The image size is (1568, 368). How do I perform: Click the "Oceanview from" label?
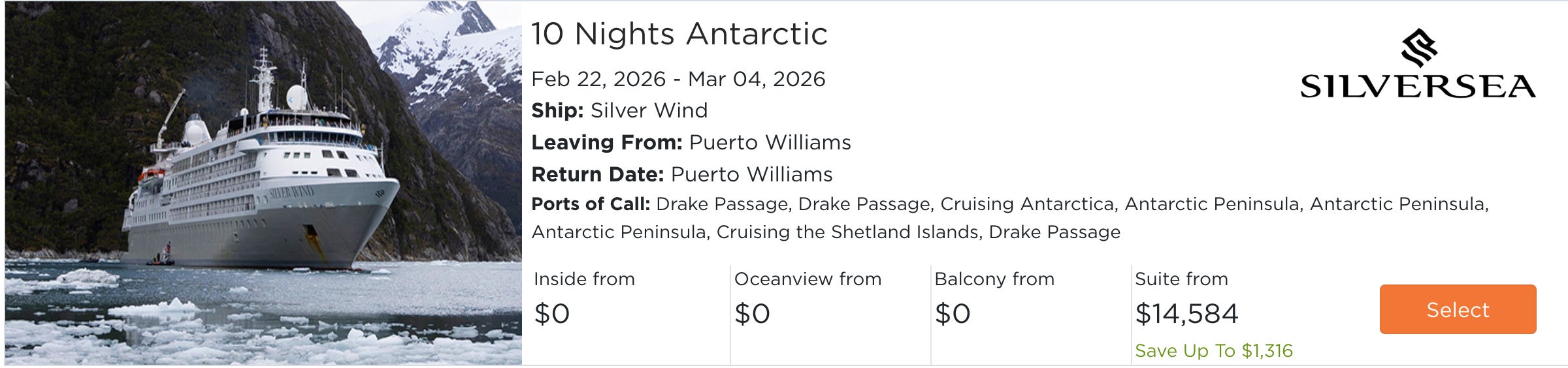808,279
